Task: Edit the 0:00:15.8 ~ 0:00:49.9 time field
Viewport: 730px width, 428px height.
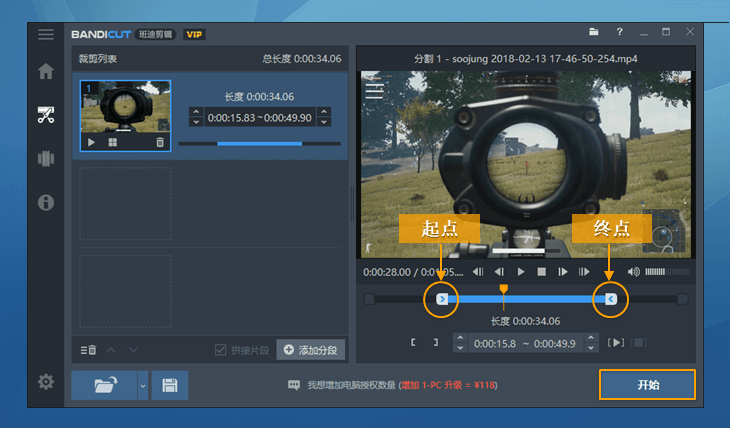Action: [525, 344]
